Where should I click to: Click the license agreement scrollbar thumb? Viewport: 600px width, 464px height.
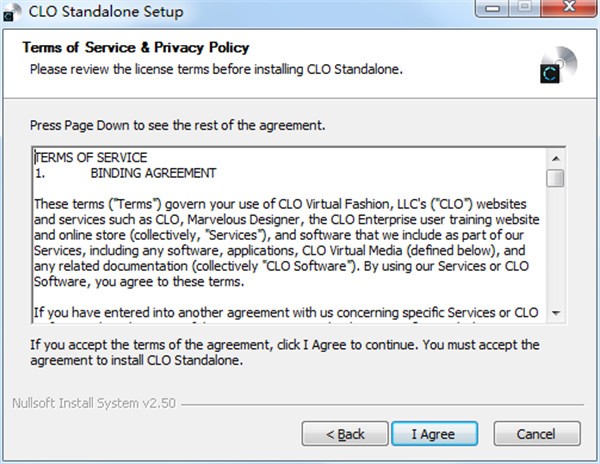(555, 178)
